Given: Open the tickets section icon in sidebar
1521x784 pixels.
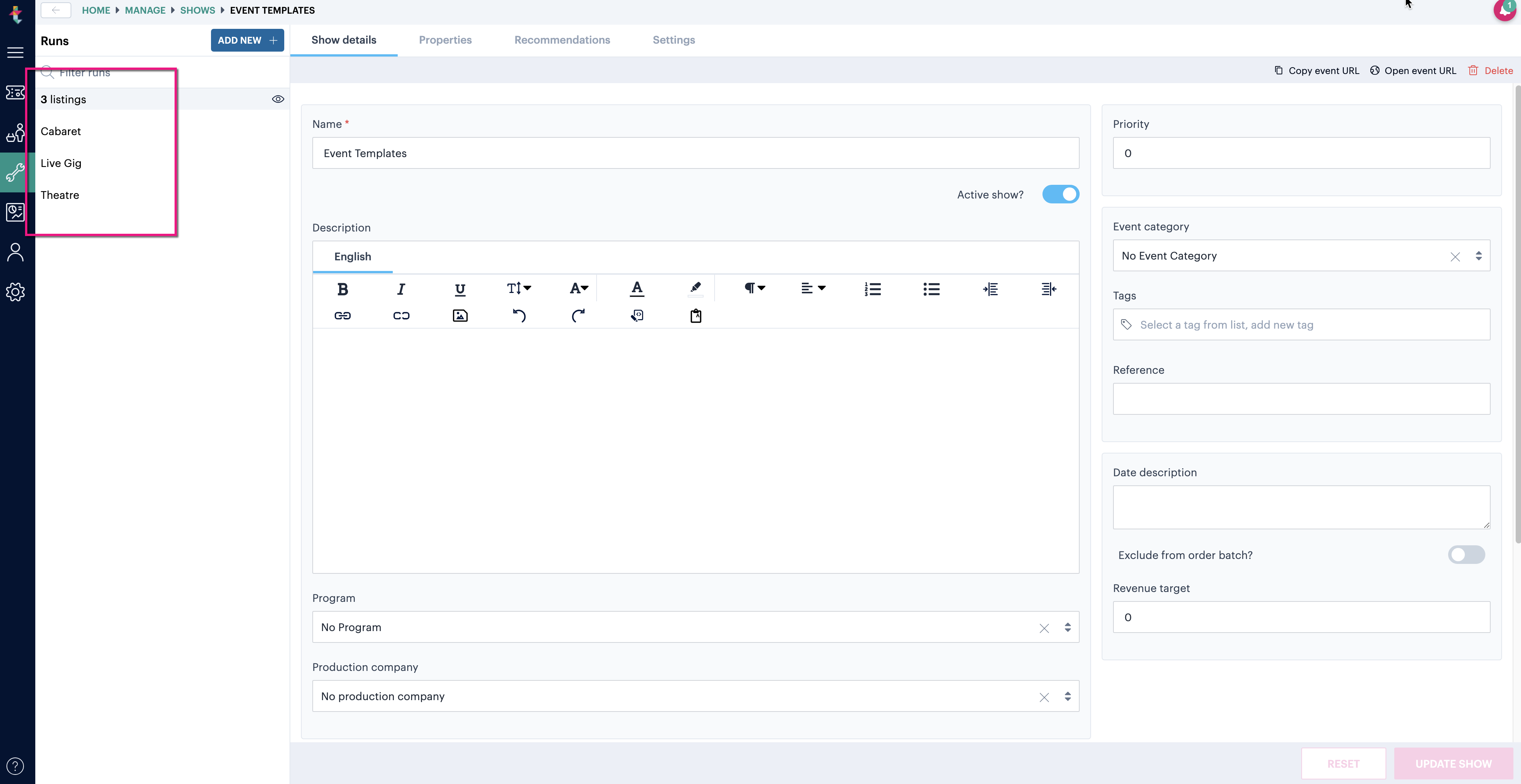Looking at the screenshot, I should pyautogui.click(x=15, y=93).
